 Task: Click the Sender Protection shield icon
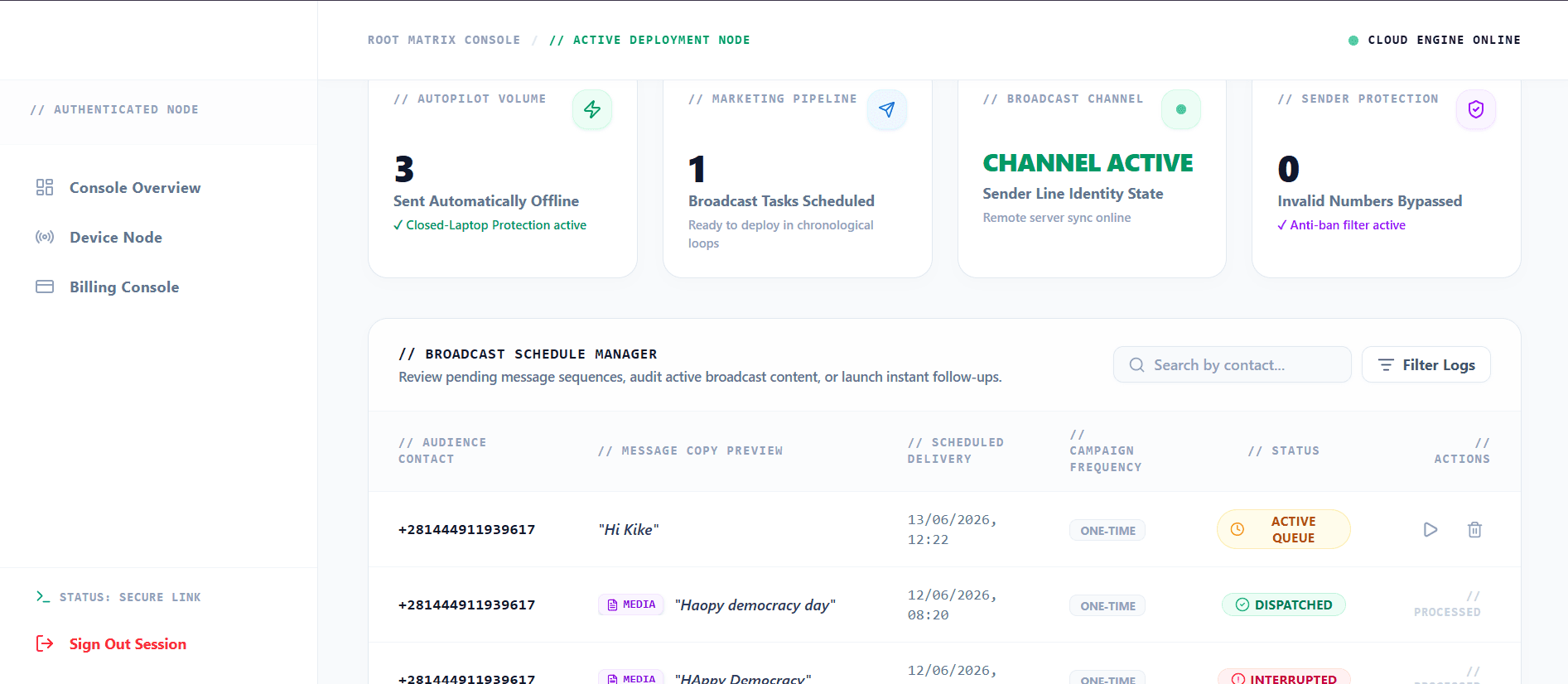(1476, 109)
